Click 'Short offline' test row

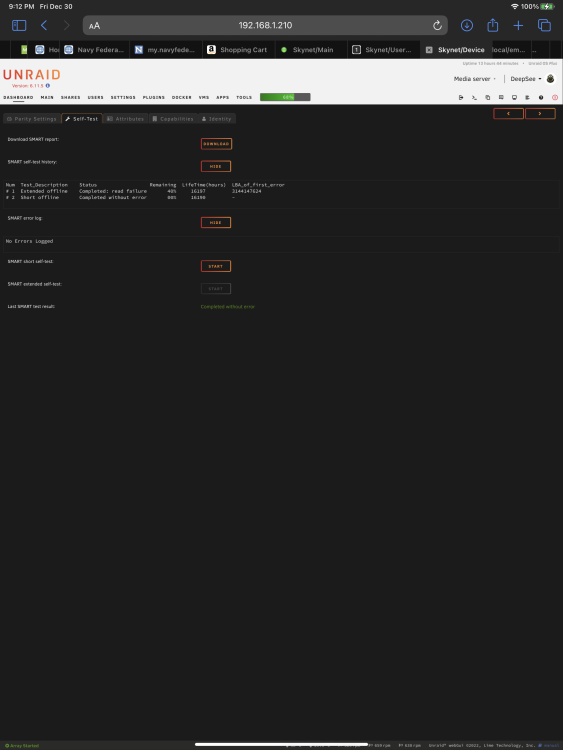point(40,198)
